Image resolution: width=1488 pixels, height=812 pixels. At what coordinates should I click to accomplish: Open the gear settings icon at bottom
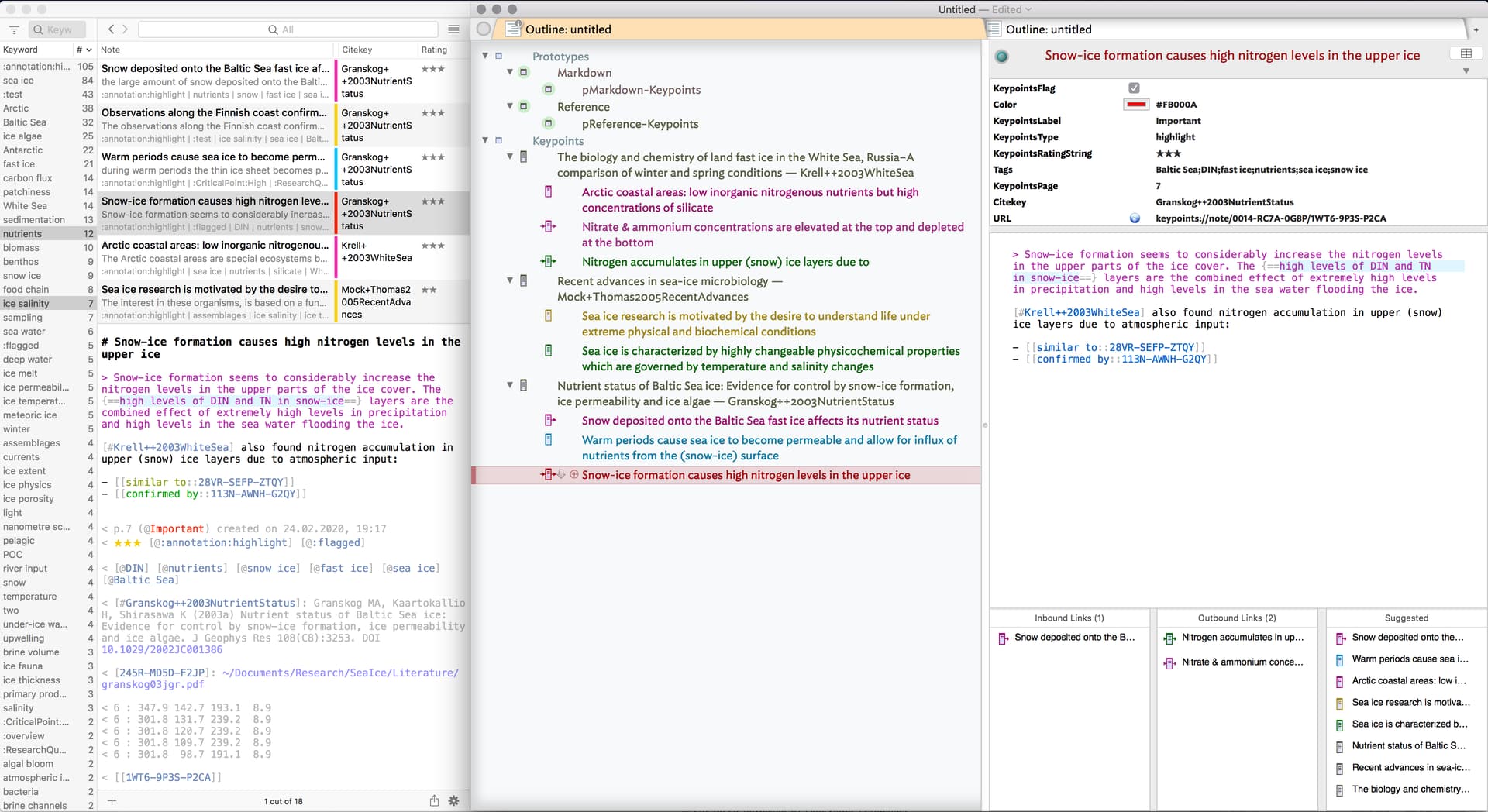tap(454, 800)
